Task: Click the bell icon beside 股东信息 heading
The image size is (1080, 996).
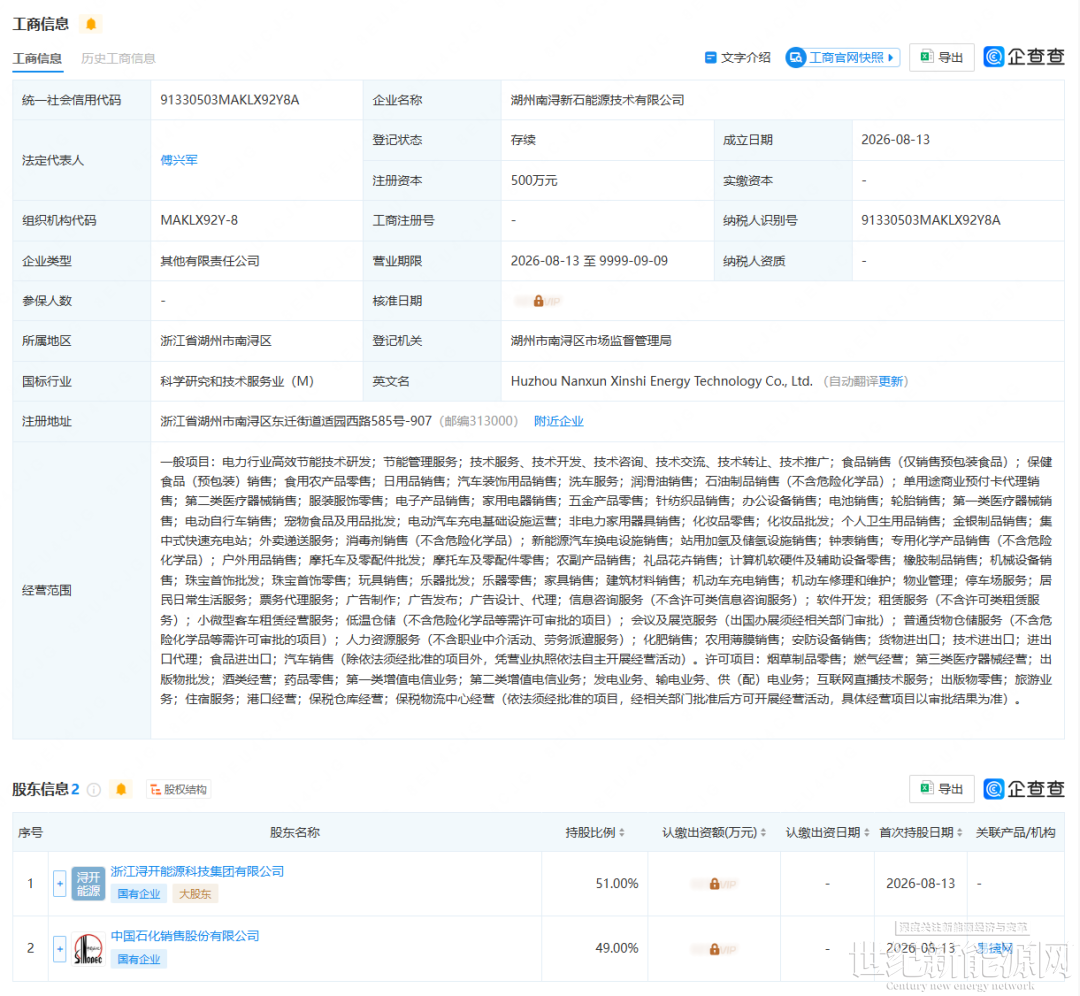Action: pos(121,789)
